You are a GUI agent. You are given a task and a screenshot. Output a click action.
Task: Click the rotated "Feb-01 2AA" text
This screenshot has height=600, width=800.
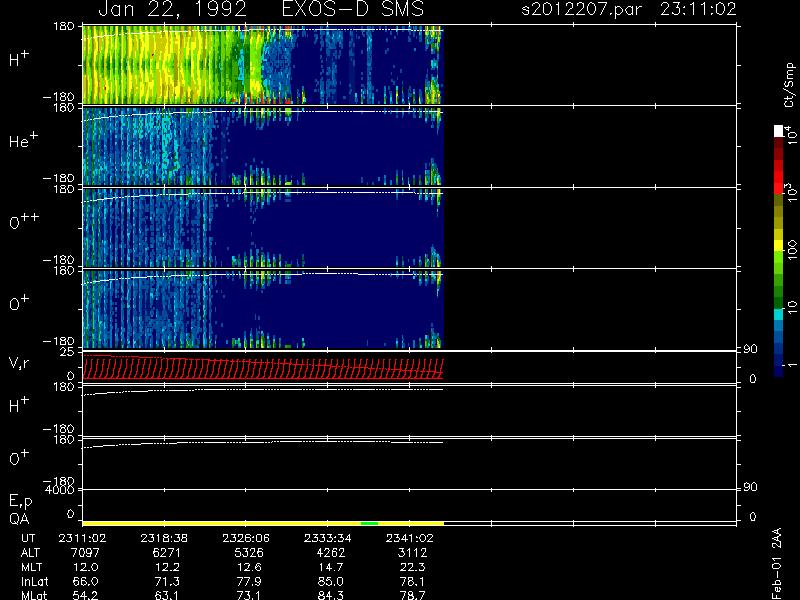click(x=777, y=562)
